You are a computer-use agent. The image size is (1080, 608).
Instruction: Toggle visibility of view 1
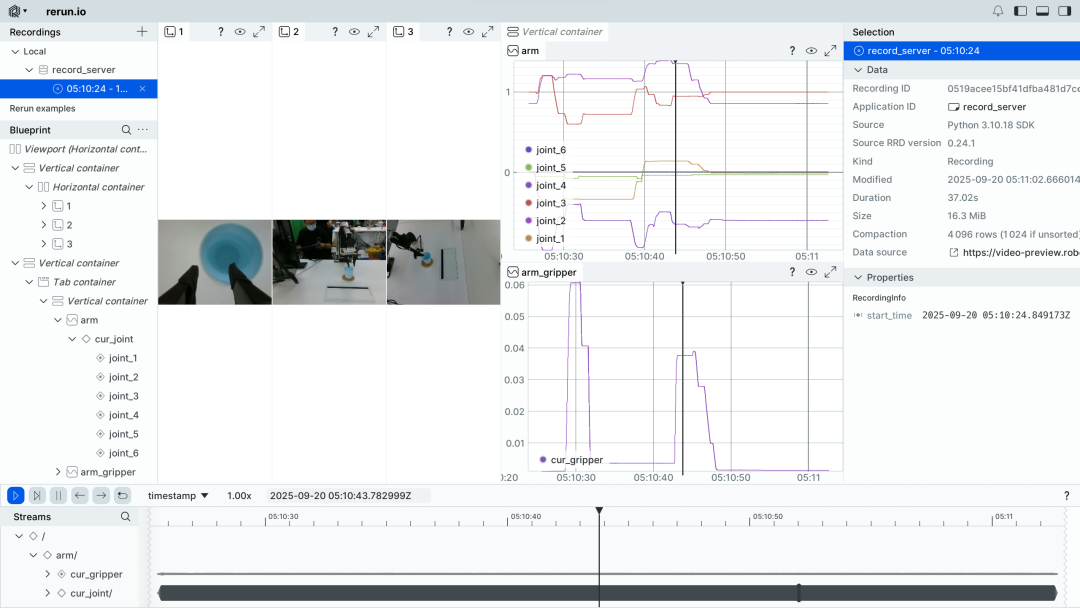coord(240,32)
